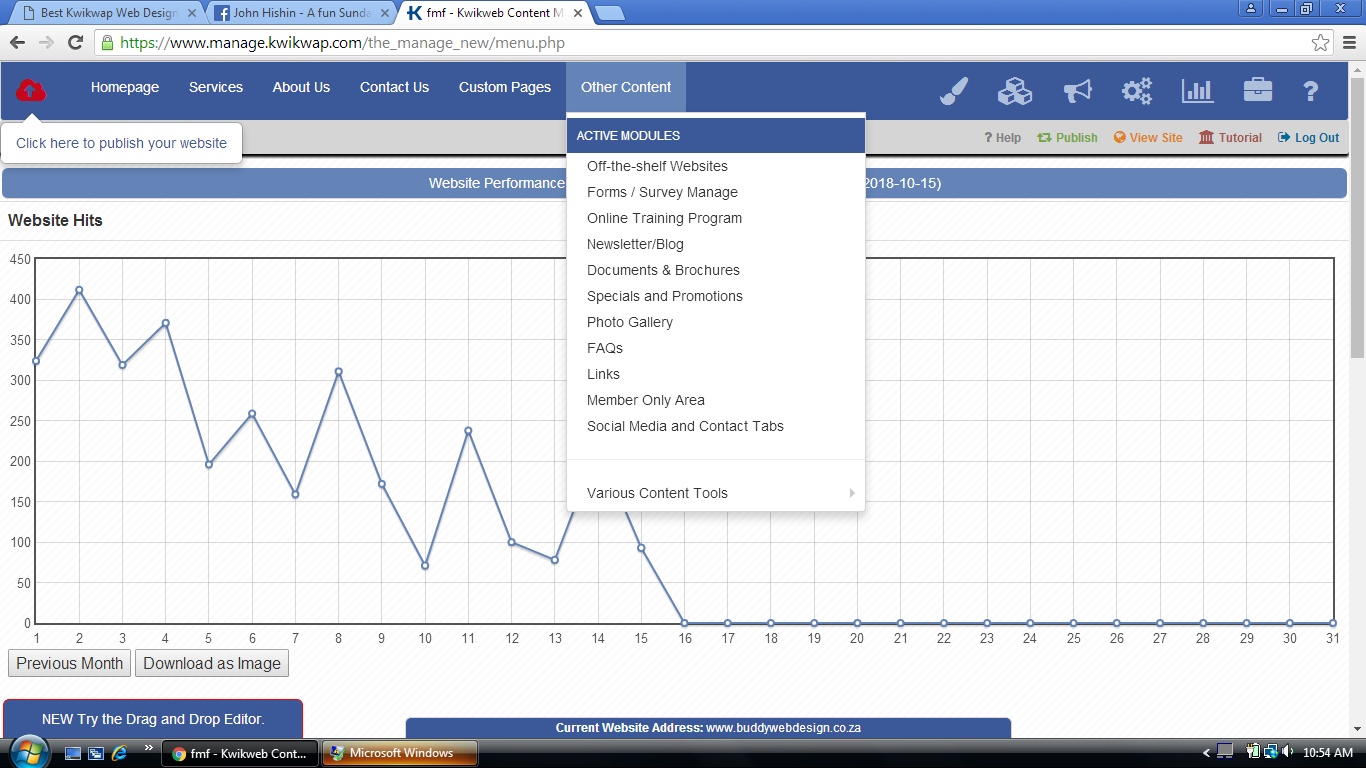Click the Log Out link
The height and width of the screenshot is (768, 1366).
(1308, 138)
